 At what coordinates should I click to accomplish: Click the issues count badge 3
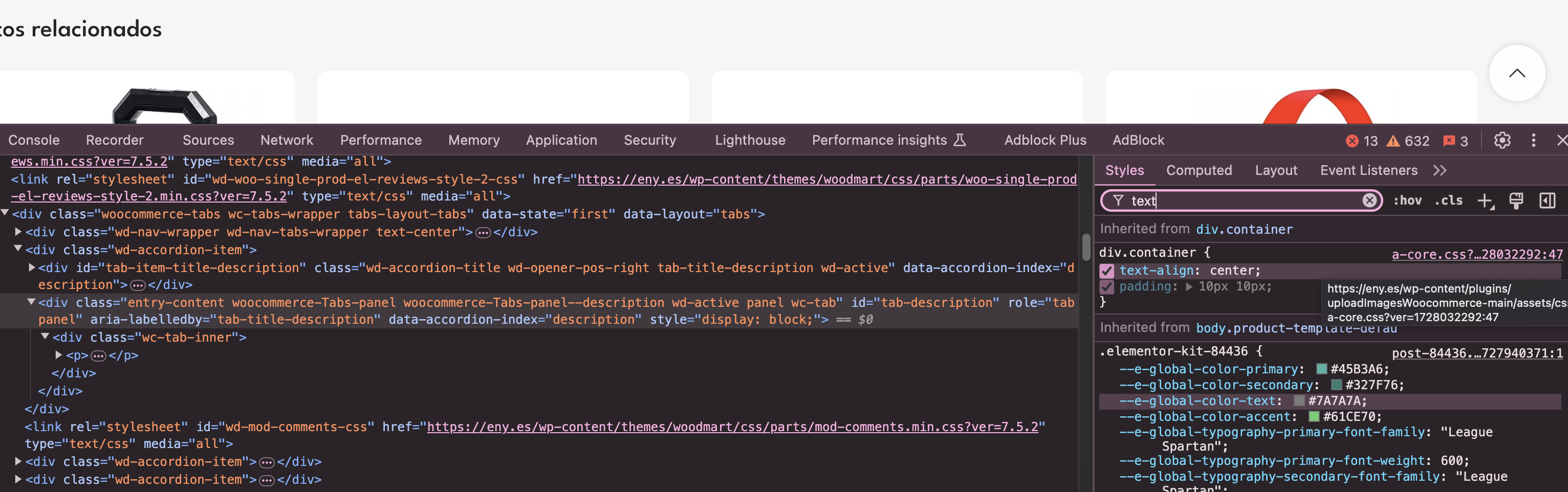pyautogui.click(x=1455, y=141)
